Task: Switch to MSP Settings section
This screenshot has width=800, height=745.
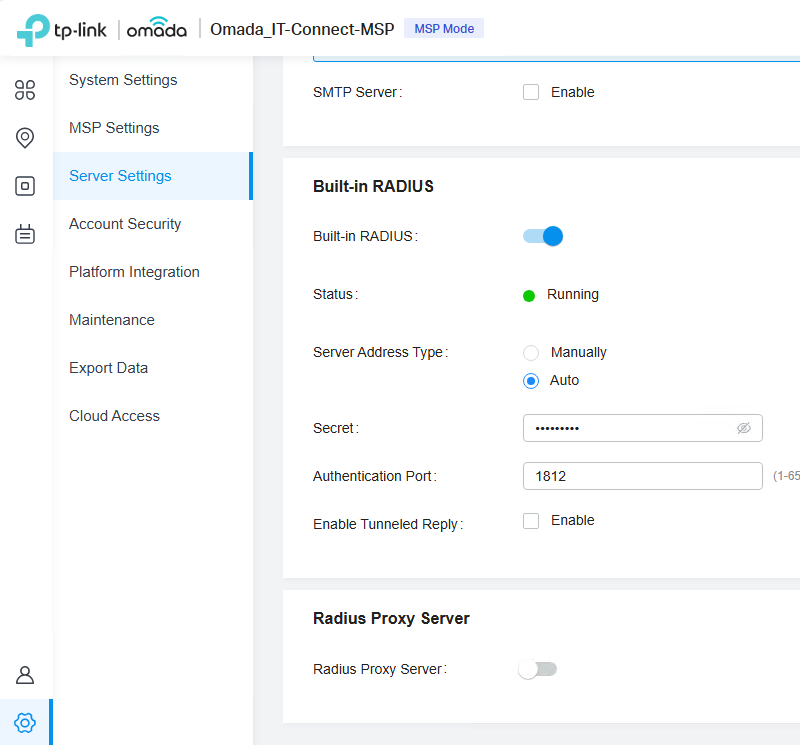Action: tap(114, 128)
